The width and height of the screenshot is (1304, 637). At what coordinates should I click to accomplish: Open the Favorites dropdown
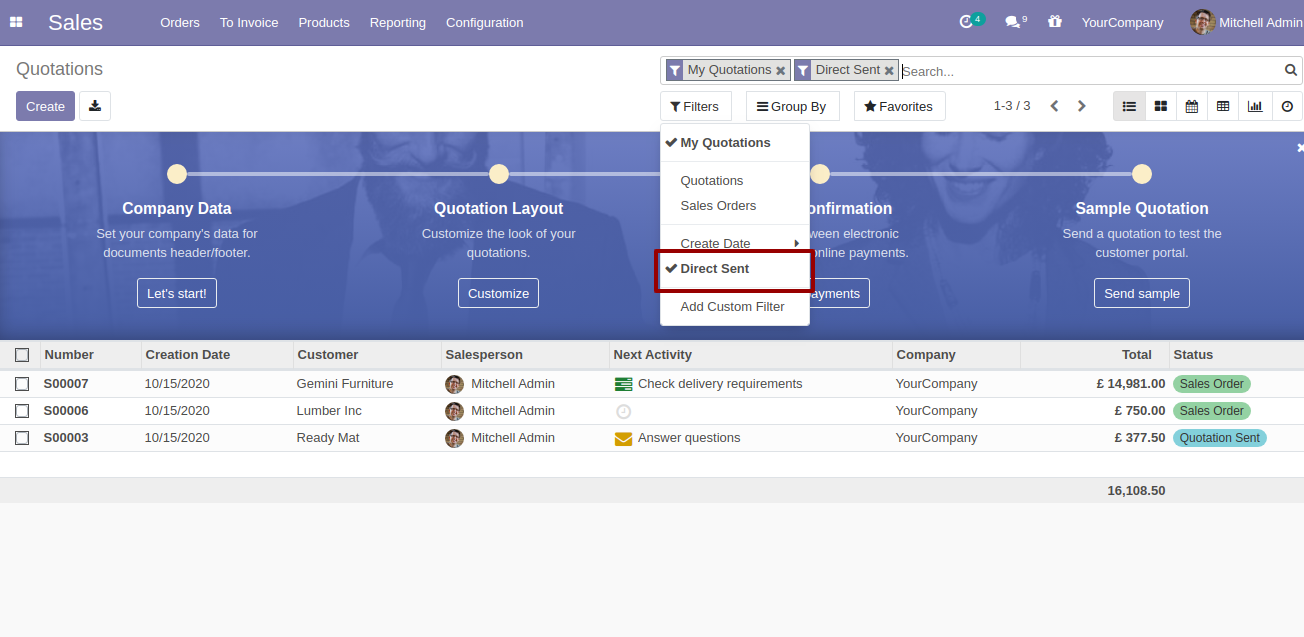click(899, 106)
